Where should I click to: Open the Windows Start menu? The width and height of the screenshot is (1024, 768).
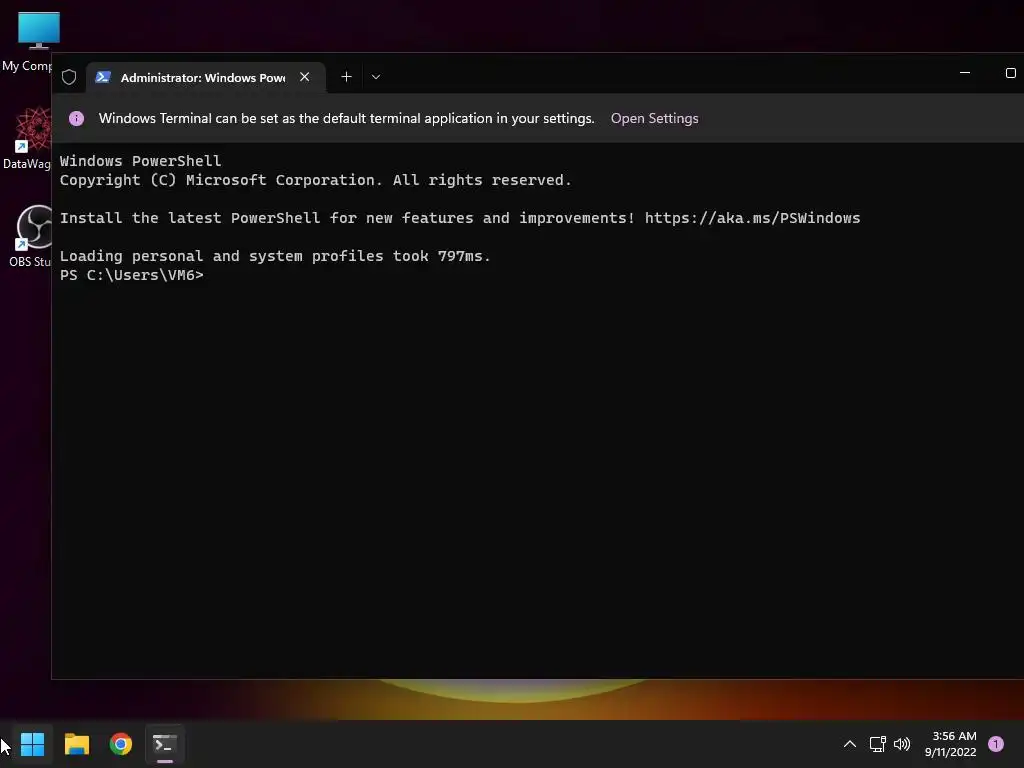(32, 744)
